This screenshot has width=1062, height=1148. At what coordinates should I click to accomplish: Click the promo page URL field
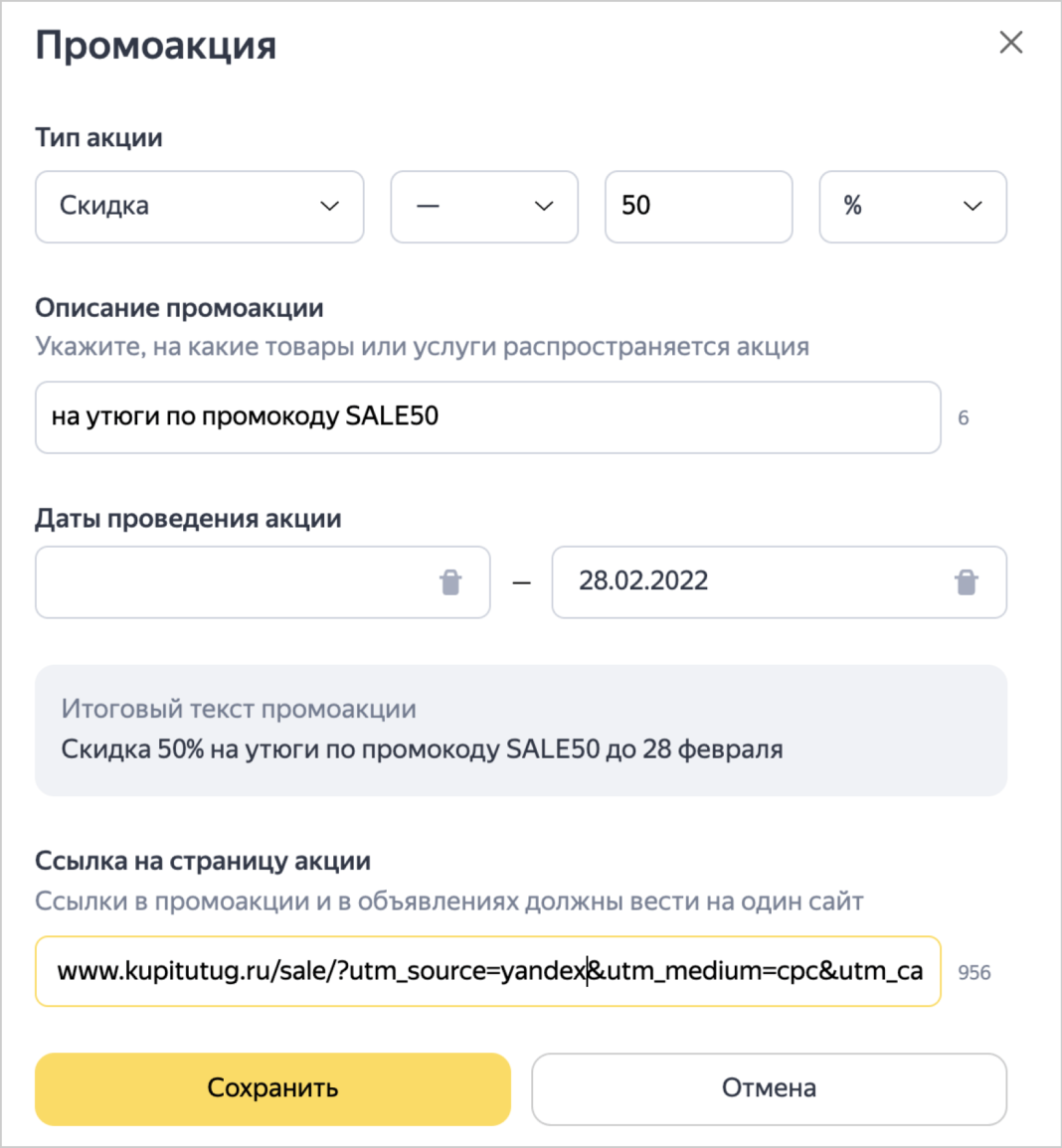(x=487, y=971)
